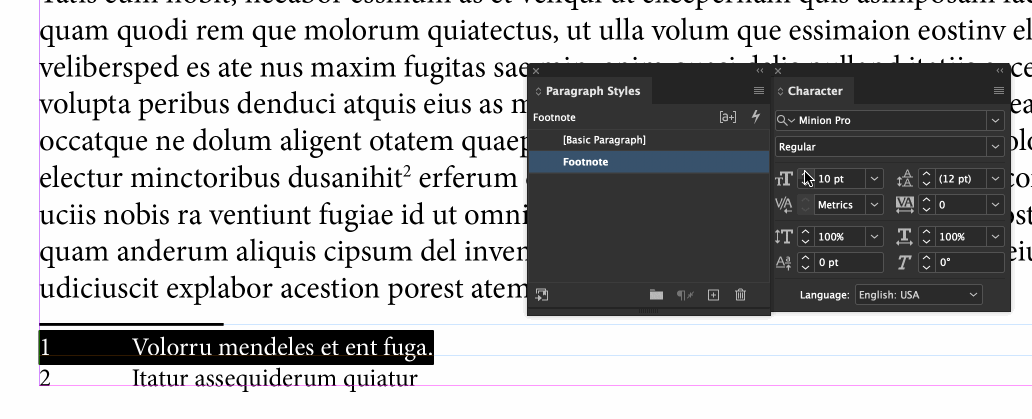Image resolution: width=1032 pixels, height=419 pixels.
Task: Click the Create new paragraph style plus icon
Action: (x=713, y=295)
